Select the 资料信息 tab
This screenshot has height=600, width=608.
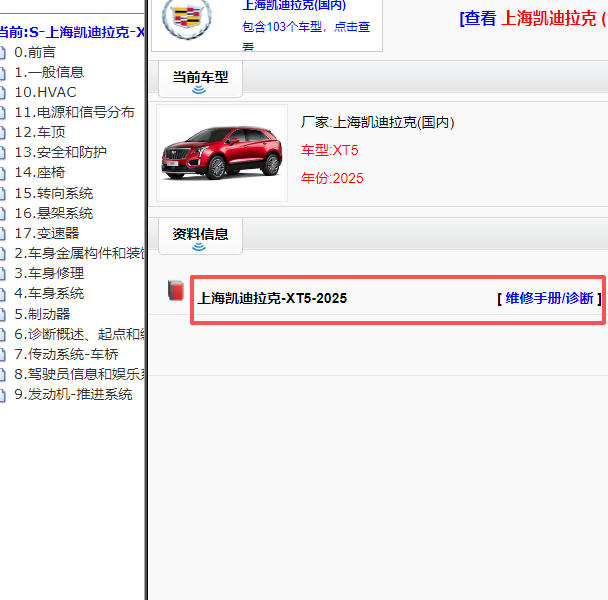(200, 236)
